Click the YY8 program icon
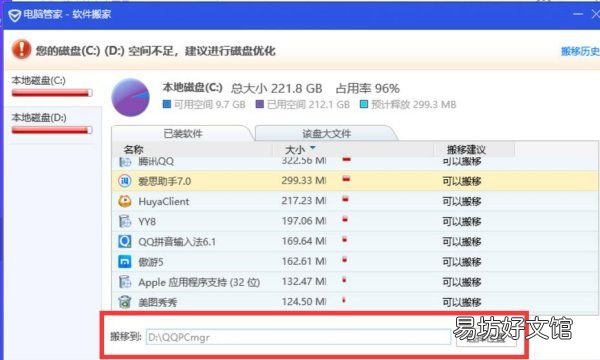The width and height of the screenshot is (600, 360). click(125, 221)
